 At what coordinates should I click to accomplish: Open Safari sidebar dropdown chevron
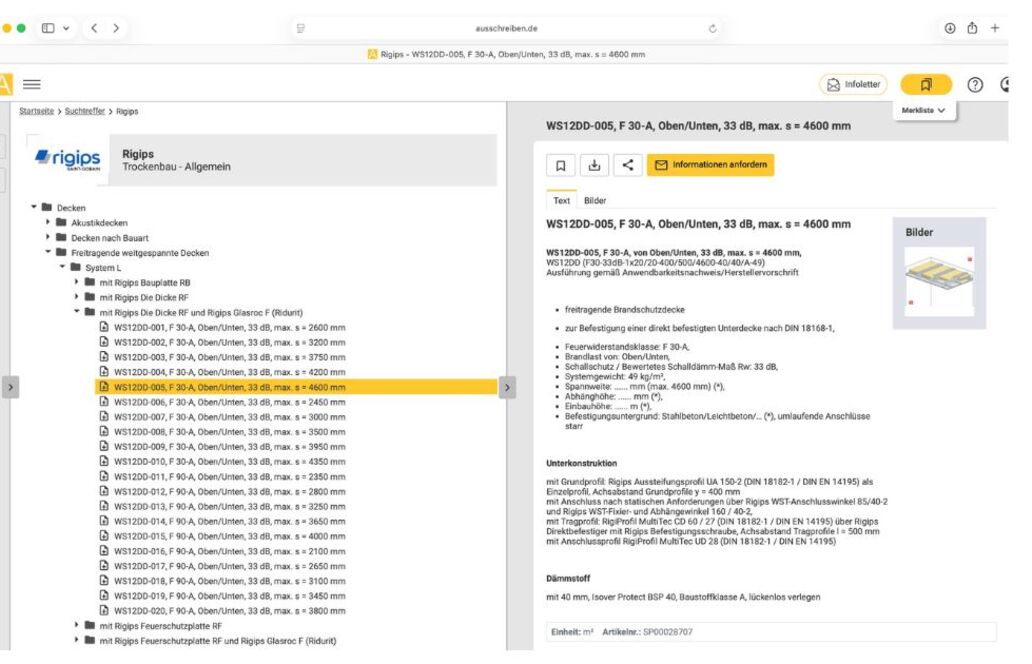coord(66,28)
